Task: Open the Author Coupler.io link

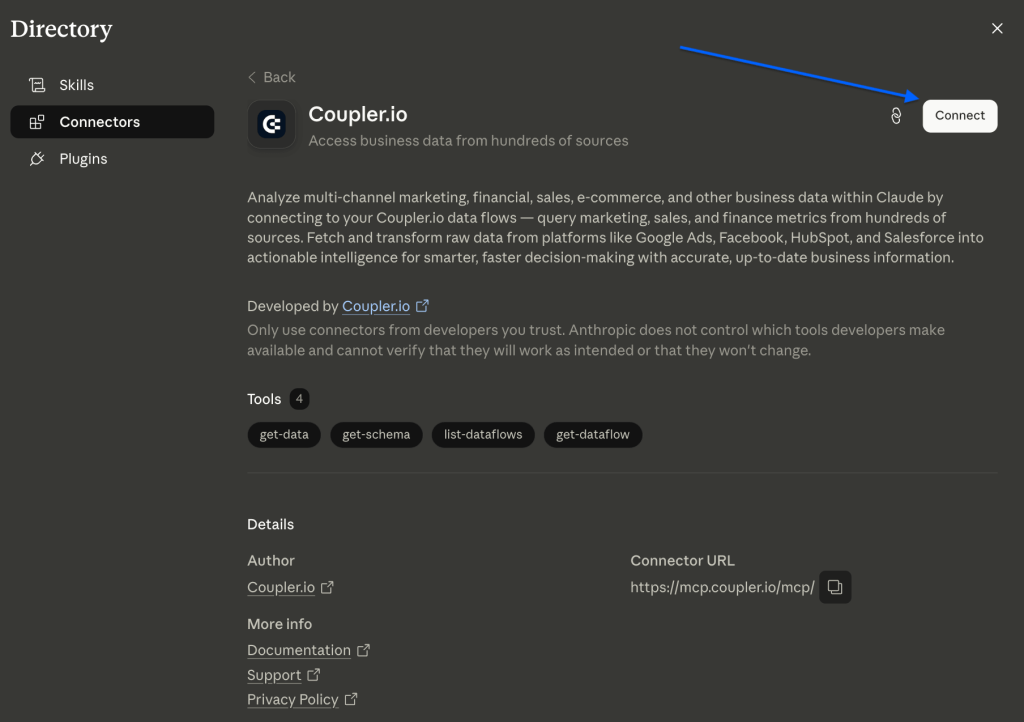Action: point(281,588)
